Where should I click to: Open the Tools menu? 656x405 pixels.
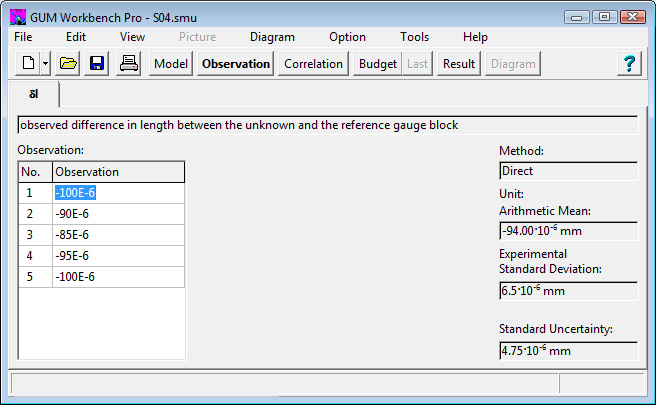pos(414,37)
